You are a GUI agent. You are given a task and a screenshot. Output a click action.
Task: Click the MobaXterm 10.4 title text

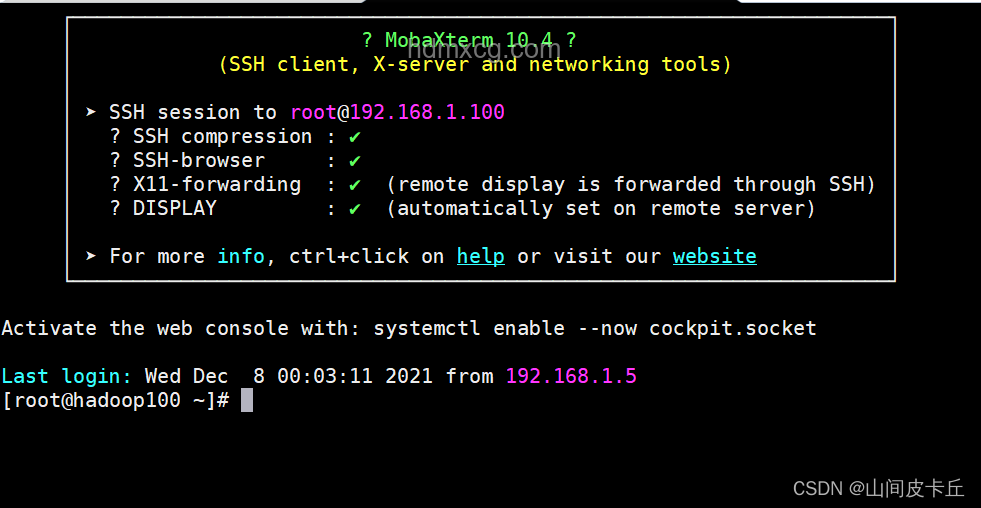469,41
